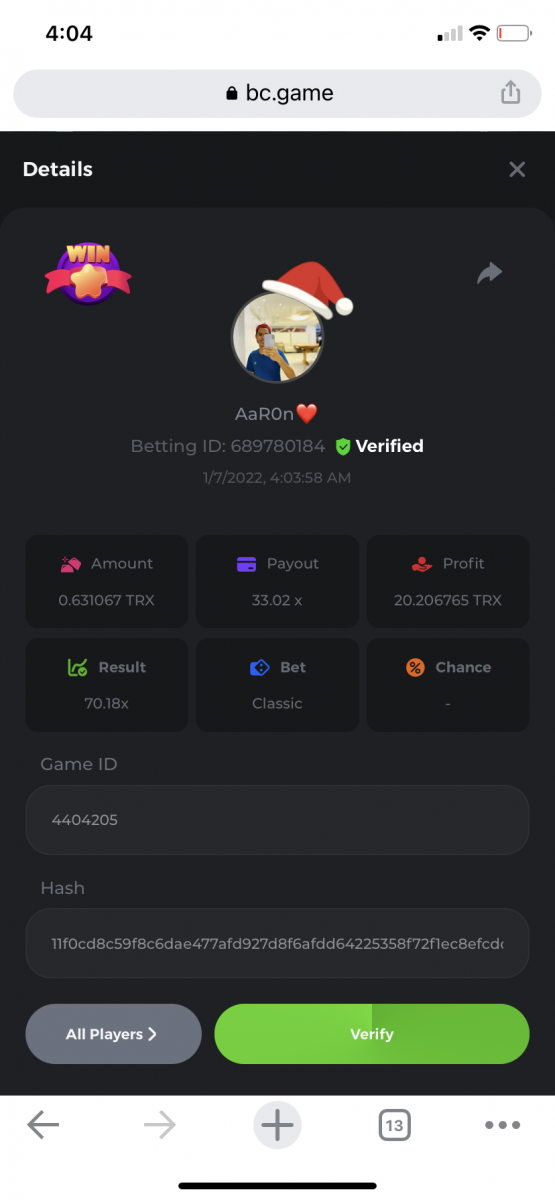Tap the share arrow icon
Viewport: 555px width, 1200px height.
pyautogui.click(x=489, y=273)
